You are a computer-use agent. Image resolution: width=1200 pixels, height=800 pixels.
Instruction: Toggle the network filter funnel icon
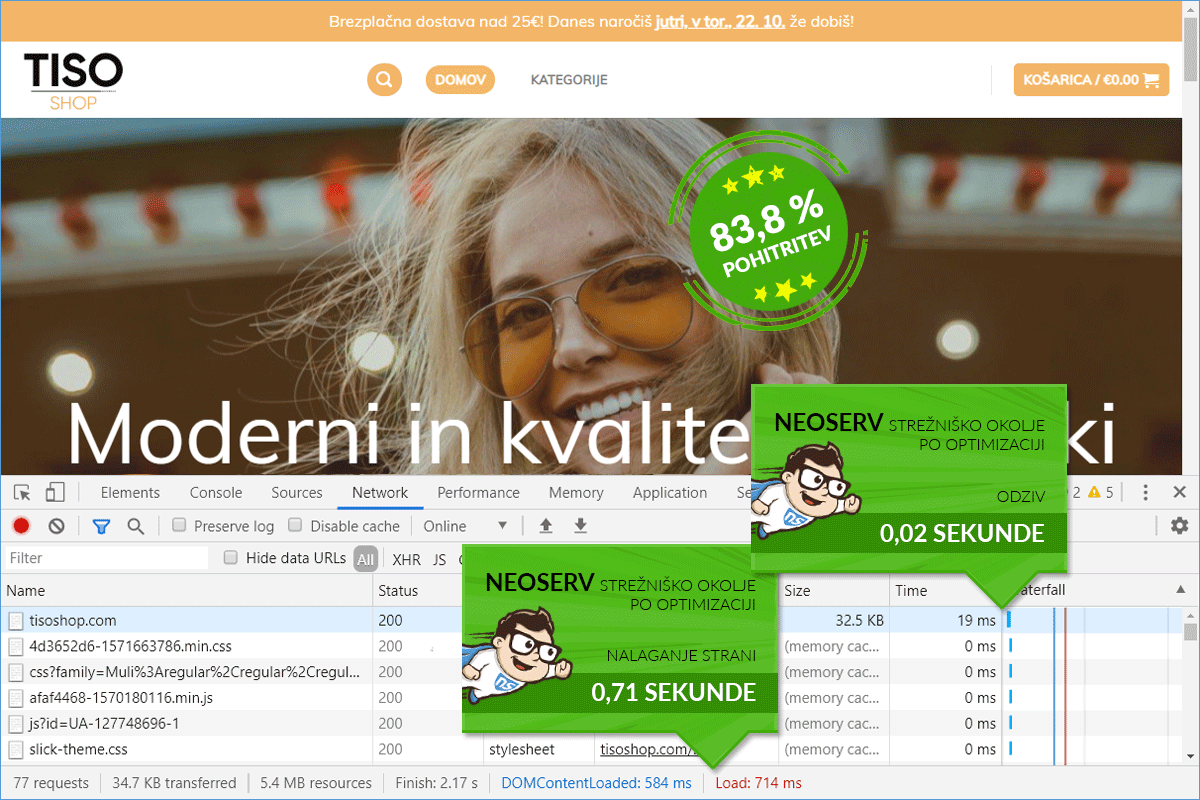(101, 526)
